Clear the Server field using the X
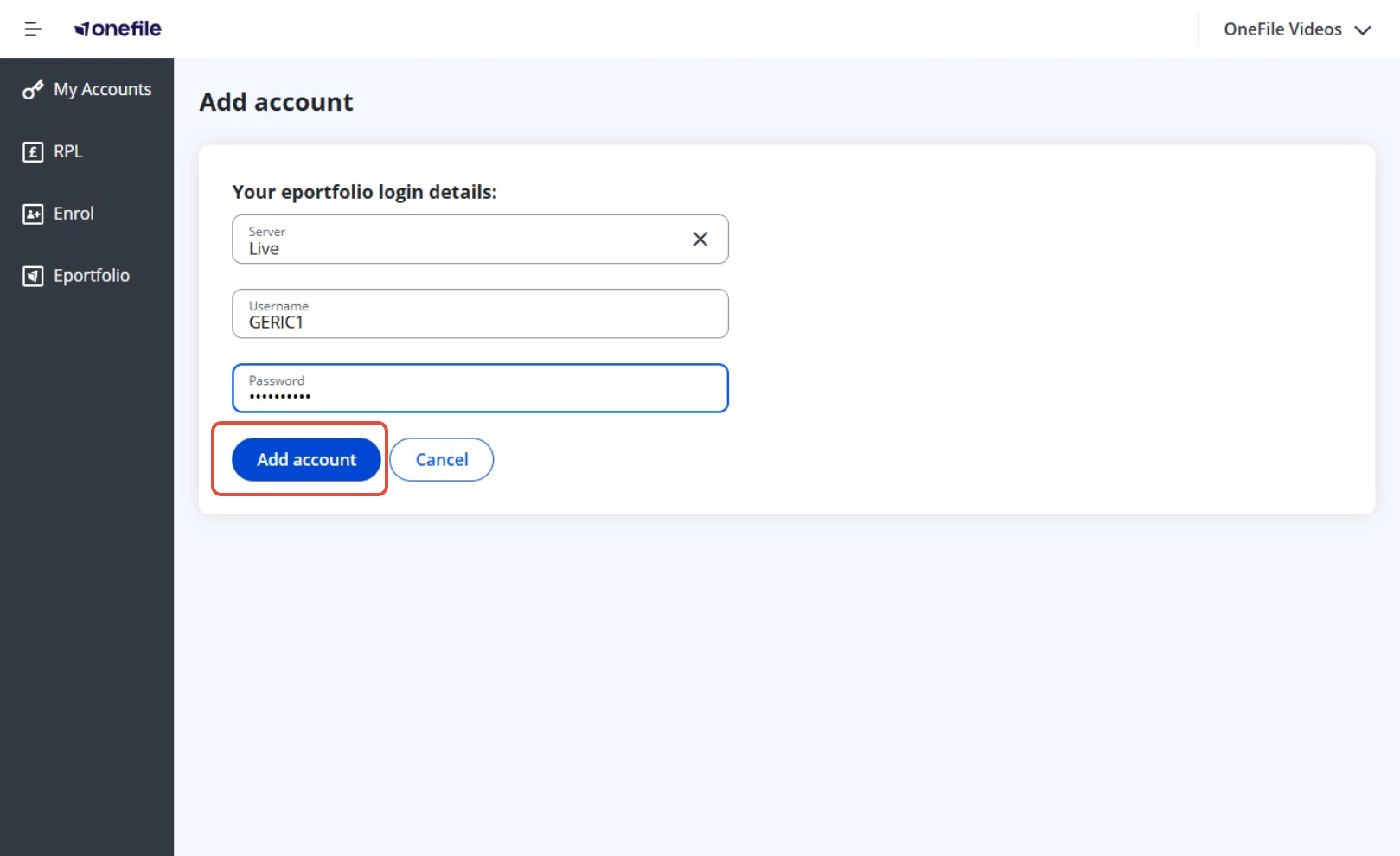 (700, 240)
